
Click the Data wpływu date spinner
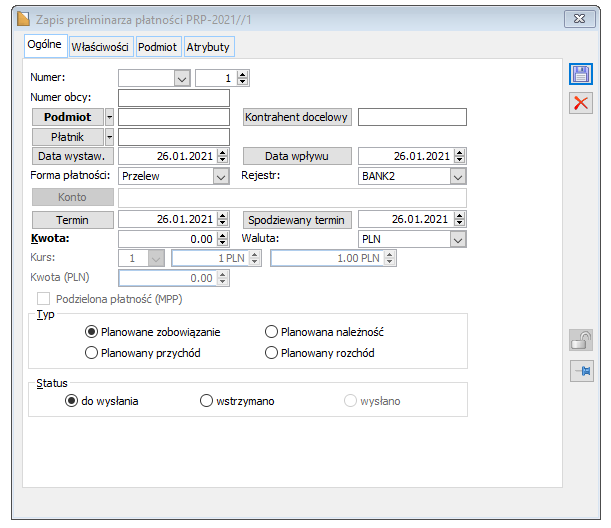pyautogui.click(x=459, y=156)
